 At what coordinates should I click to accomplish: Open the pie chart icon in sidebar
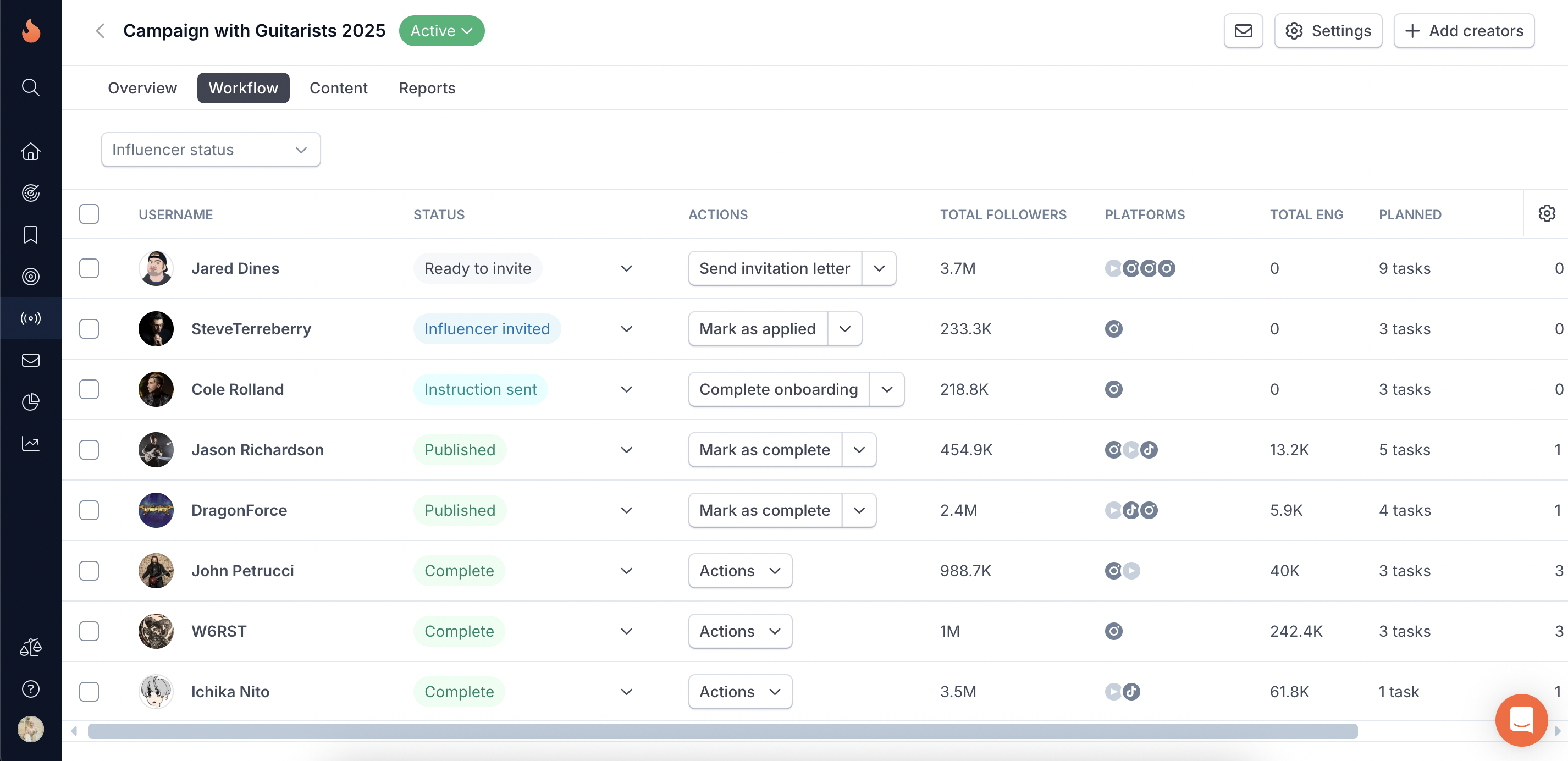point(30,401)
